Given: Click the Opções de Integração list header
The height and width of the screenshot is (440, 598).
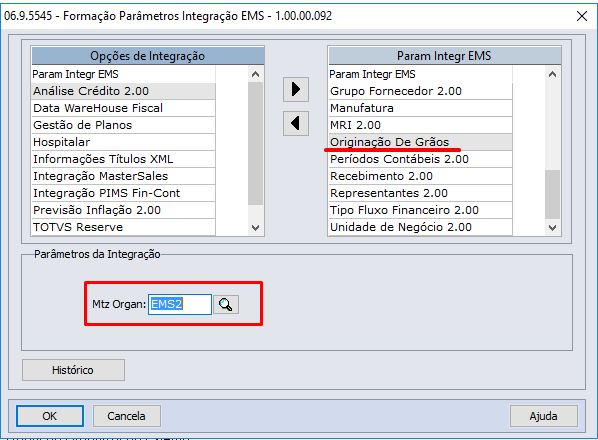Looking at the screenshot, I should click(148, 56).
